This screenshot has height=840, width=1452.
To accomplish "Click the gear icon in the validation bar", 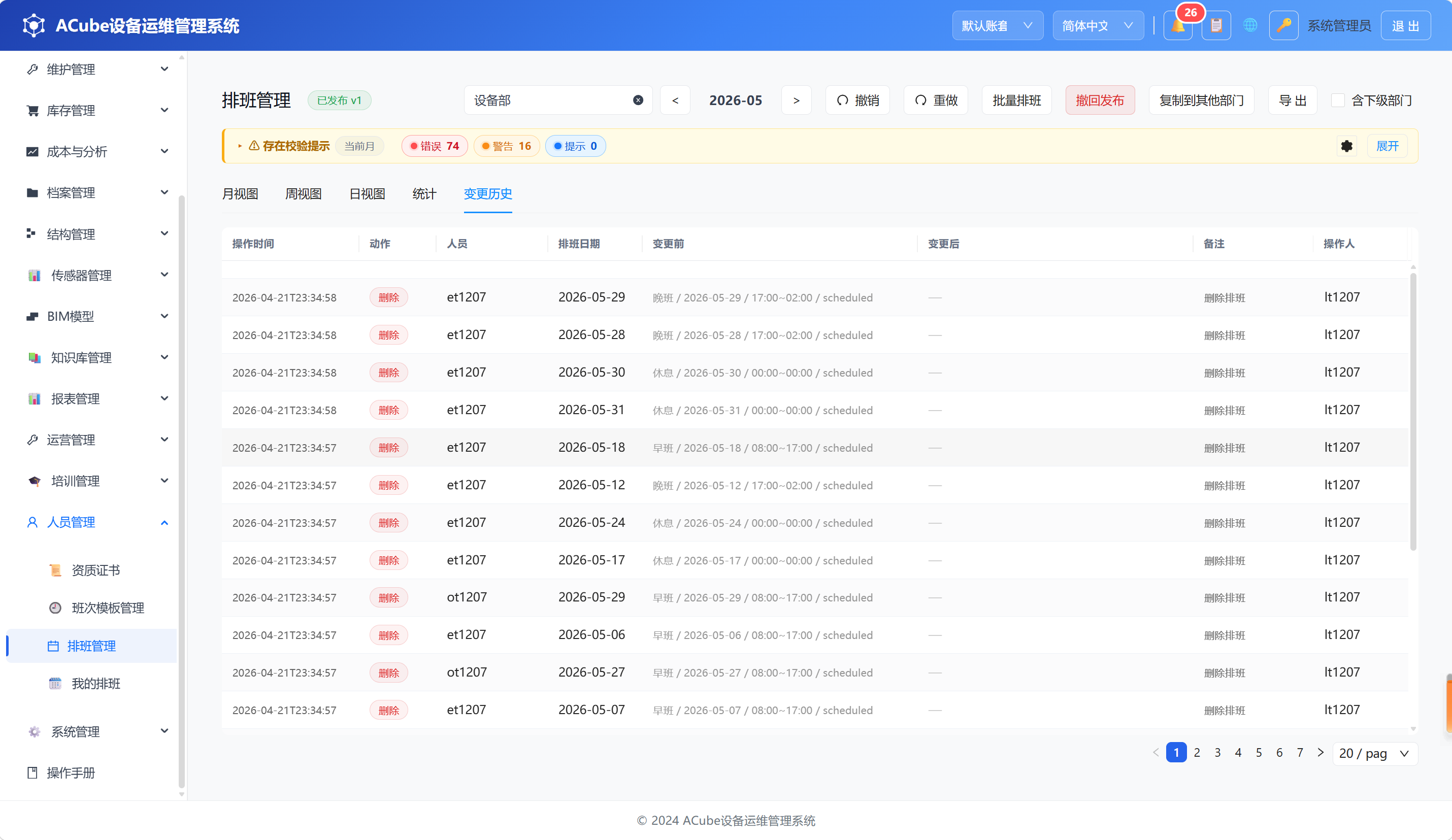I will tap(1346, 146).
